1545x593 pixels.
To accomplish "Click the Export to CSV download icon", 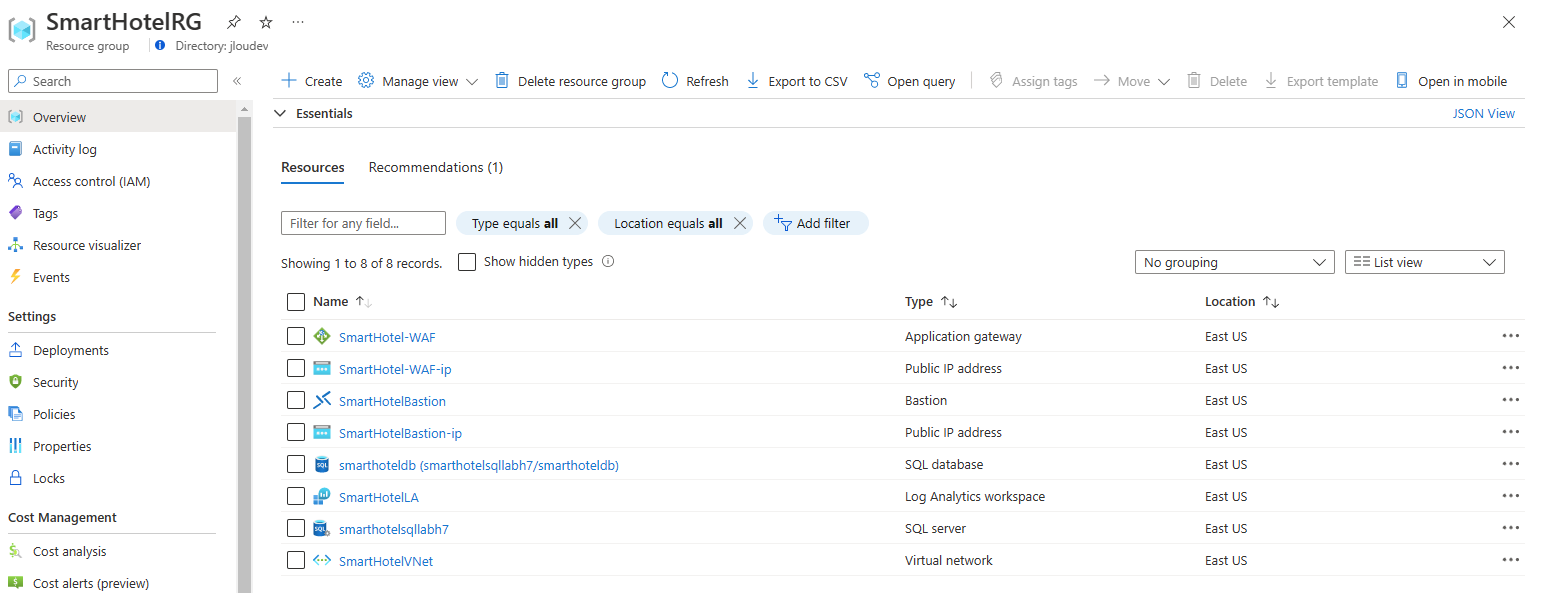I will pyautogui.click(x=753, y=81).
